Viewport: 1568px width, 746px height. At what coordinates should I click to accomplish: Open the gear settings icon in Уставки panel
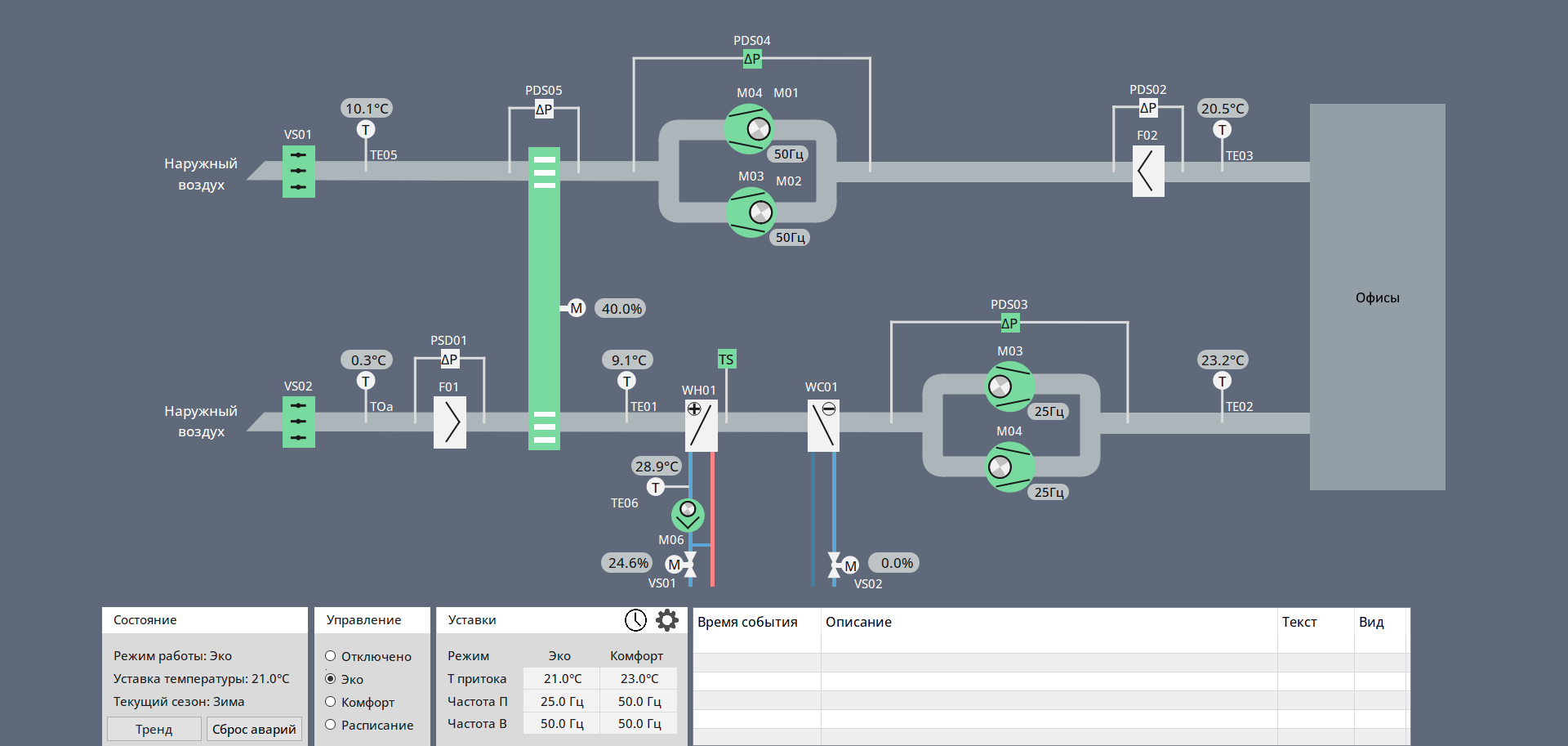coord(667,620)
